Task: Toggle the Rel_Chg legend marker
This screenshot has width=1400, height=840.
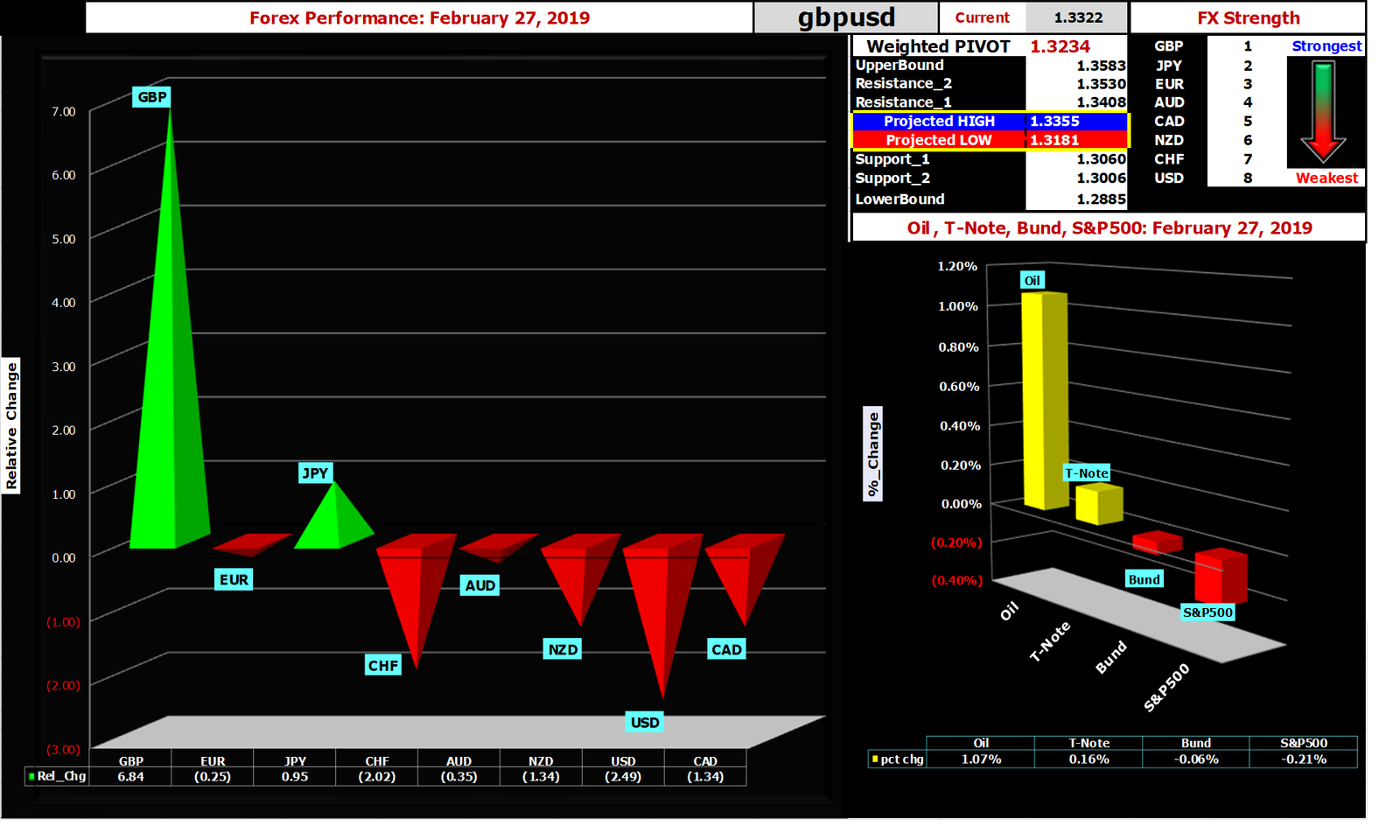Action: (x=32, y=776)
